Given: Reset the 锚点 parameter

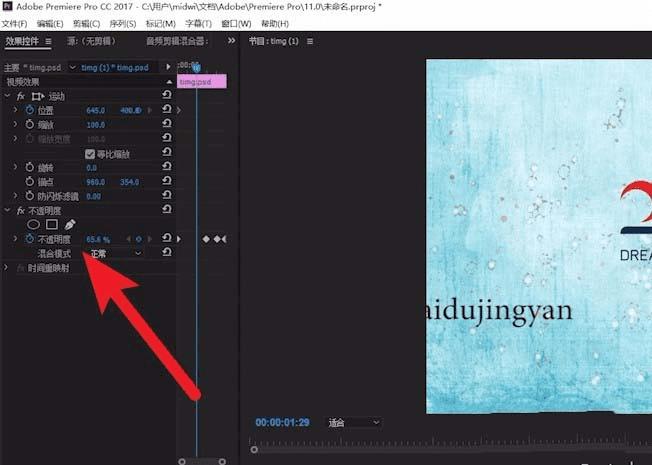Looking at the screenshot, I should 167,181.
